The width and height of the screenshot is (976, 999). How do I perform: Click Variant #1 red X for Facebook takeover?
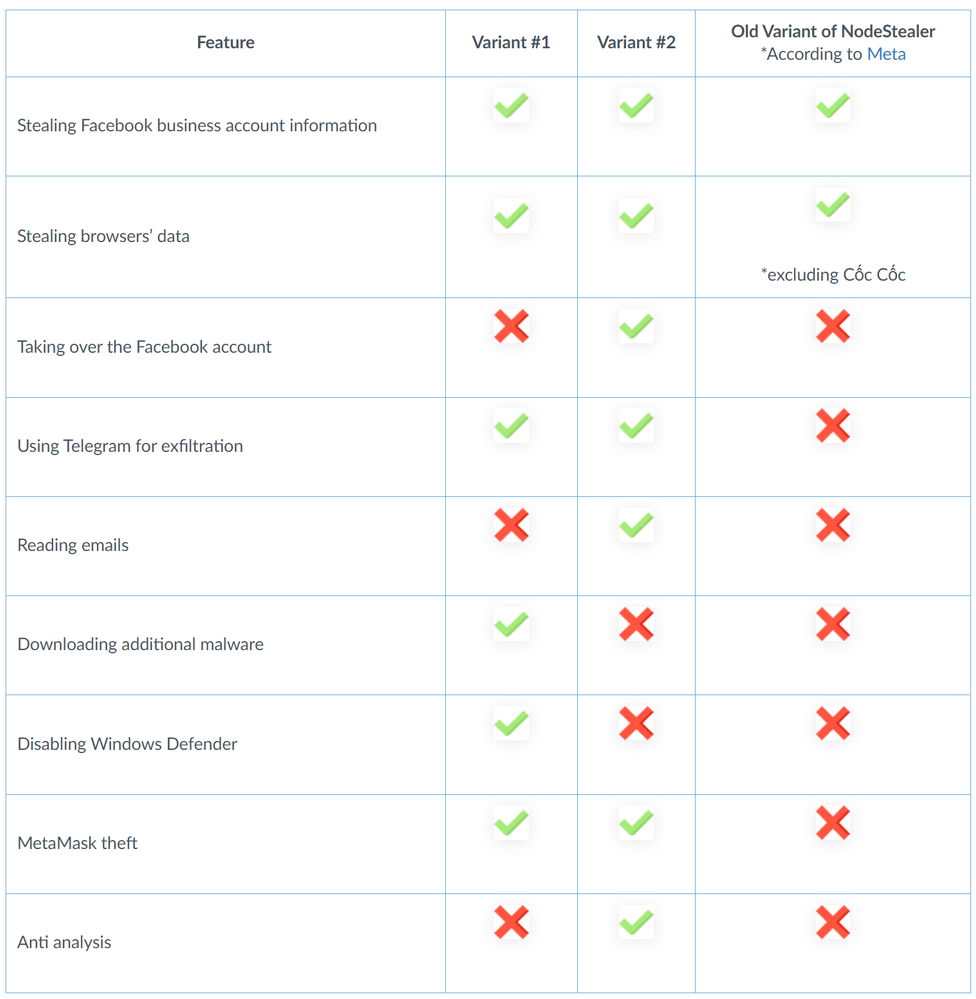point(511,326)
